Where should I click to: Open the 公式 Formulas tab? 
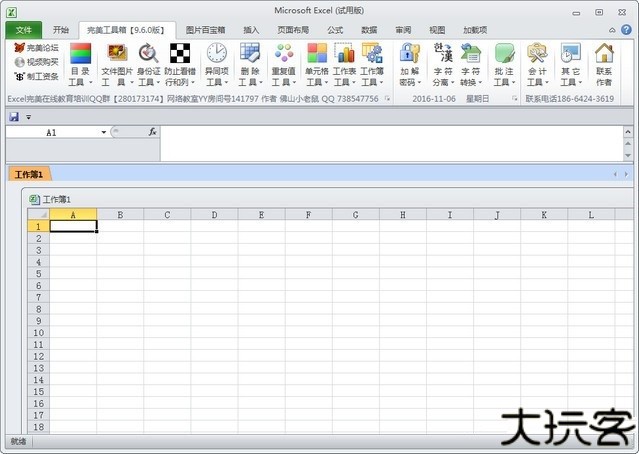click(x=335, y=30)
